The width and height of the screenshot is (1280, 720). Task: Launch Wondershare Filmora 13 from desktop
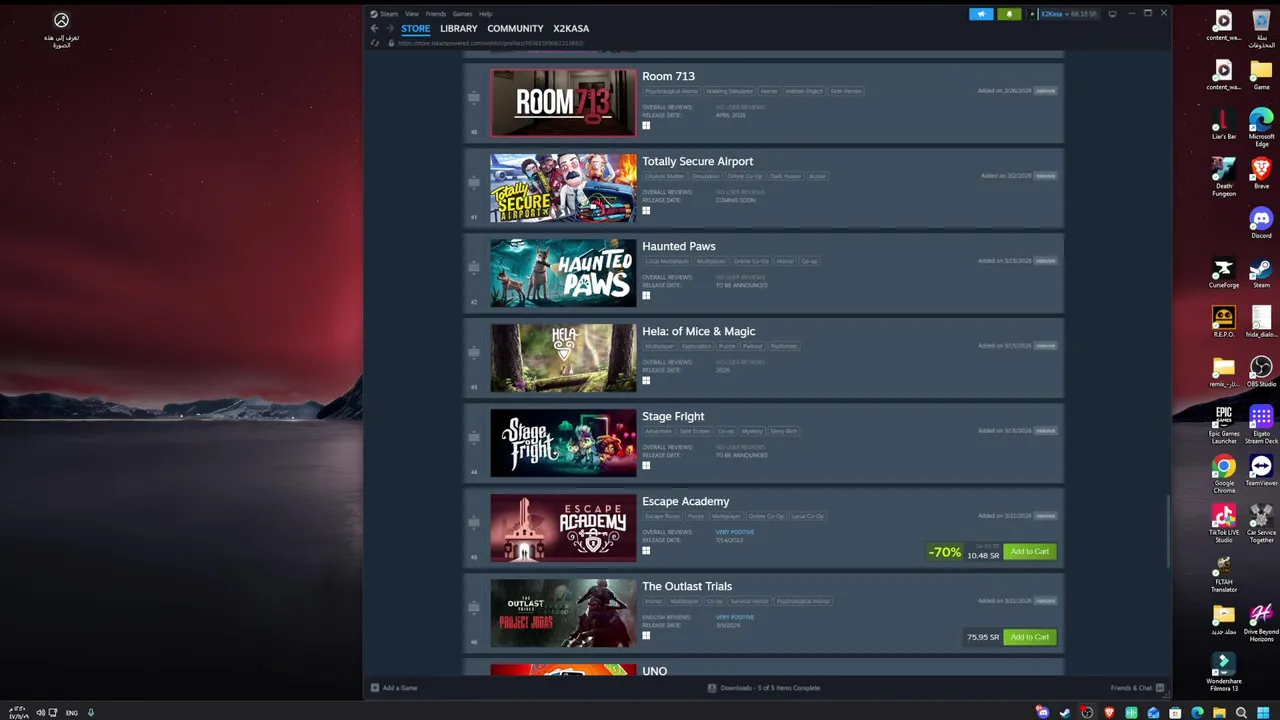pyautogui.click(x=1222, y=672)
